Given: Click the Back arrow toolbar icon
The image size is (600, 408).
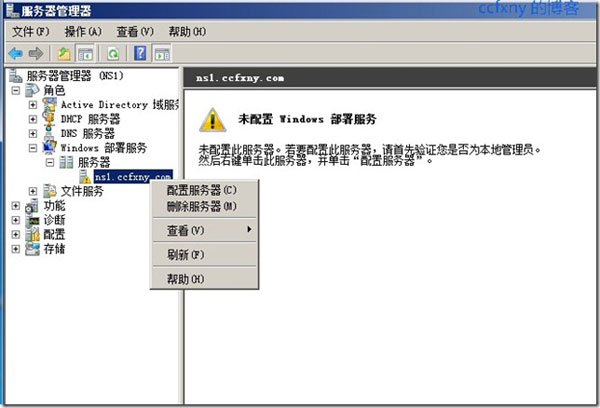Looking at the screenshot, I should click(x=16, y=54).
